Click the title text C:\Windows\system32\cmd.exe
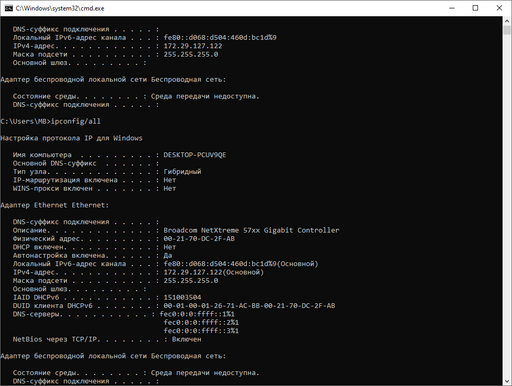Screen dimensions: 512x386 (x=60, y=8)
